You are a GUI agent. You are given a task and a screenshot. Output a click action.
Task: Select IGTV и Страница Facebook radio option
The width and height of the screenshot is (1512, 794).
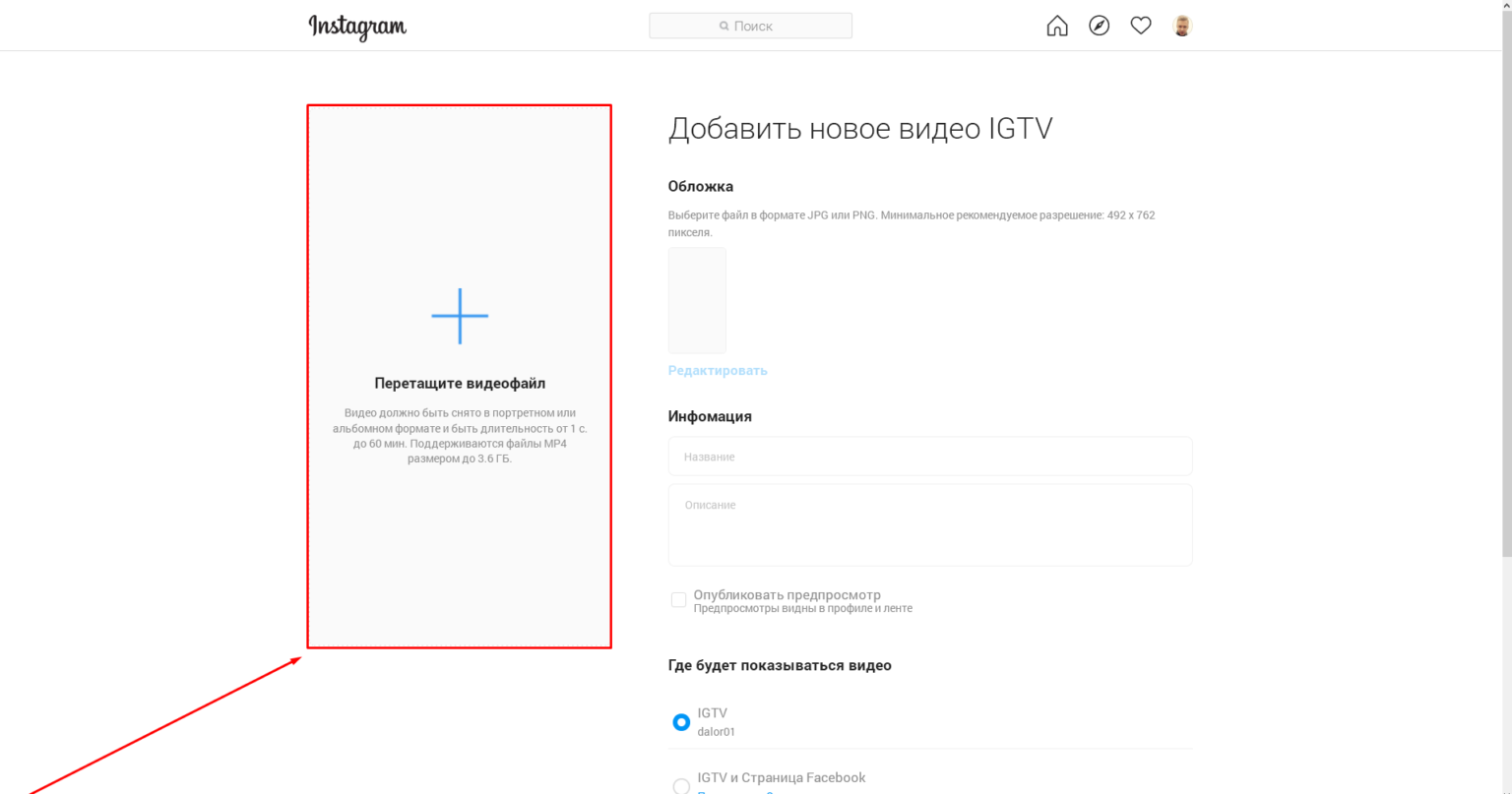[680, 786]
